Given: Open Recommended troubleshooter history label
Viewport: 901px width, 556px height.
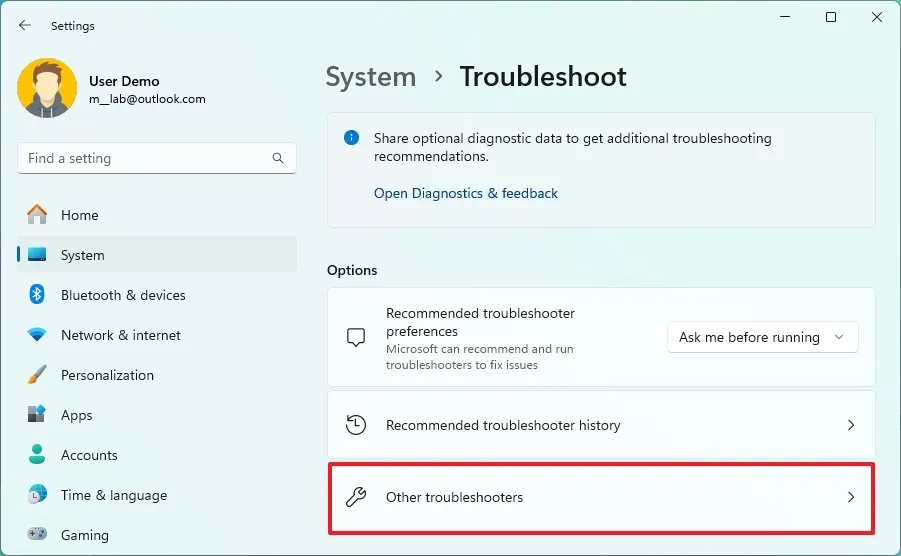Looking at the screenshot, I should coord(503,425).
